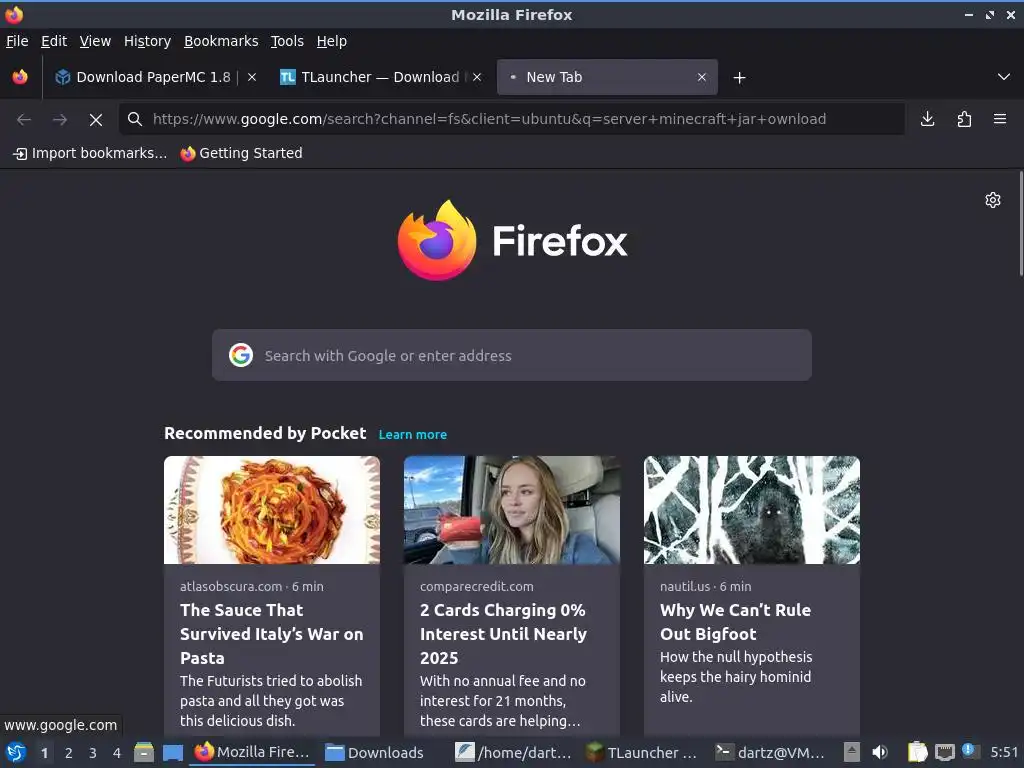Click the comparecredit.com source text
Image resolution: width=1024 pixels, height=768 pixels.
click(x=477, y=586)
